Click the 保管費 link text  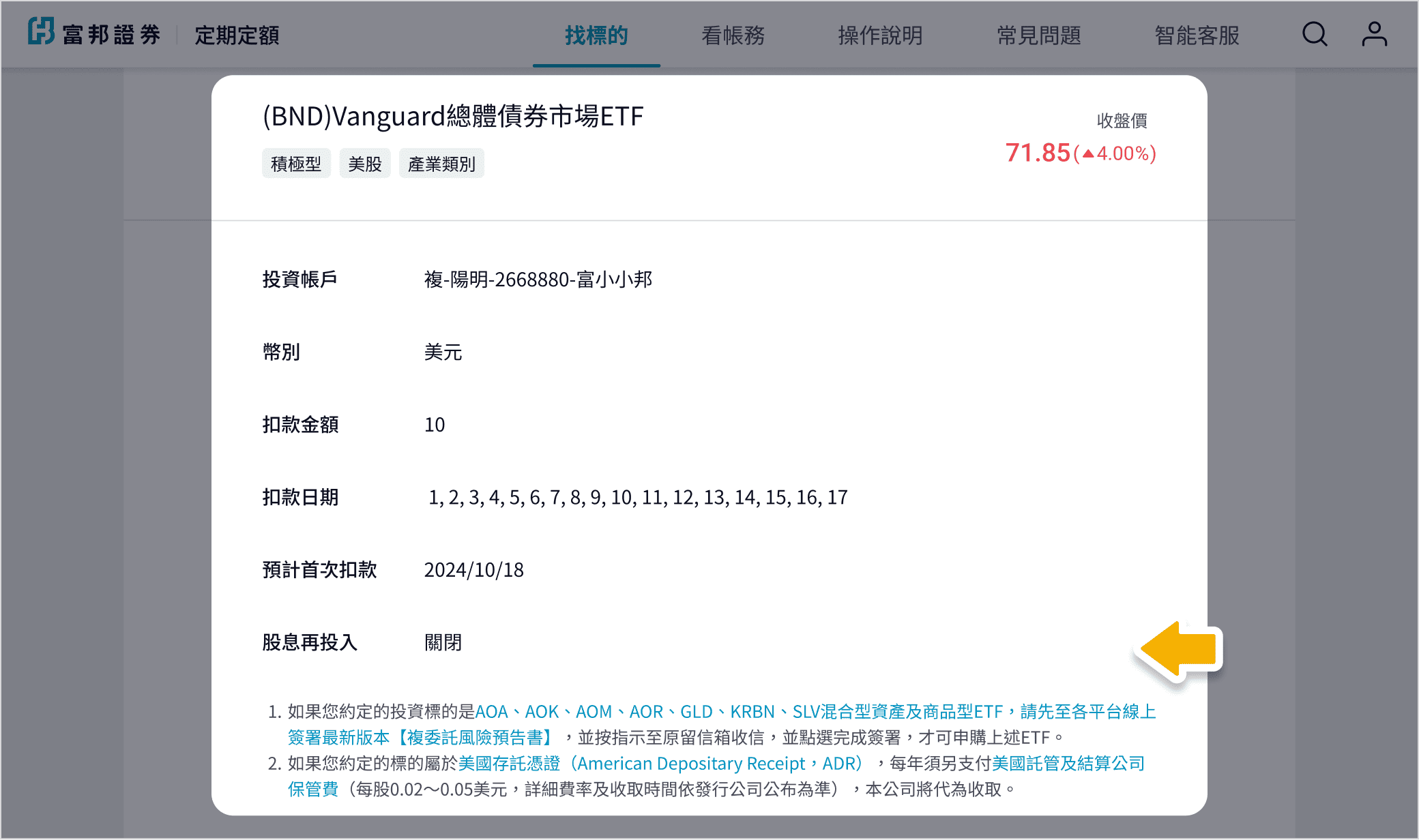(312, 790)
